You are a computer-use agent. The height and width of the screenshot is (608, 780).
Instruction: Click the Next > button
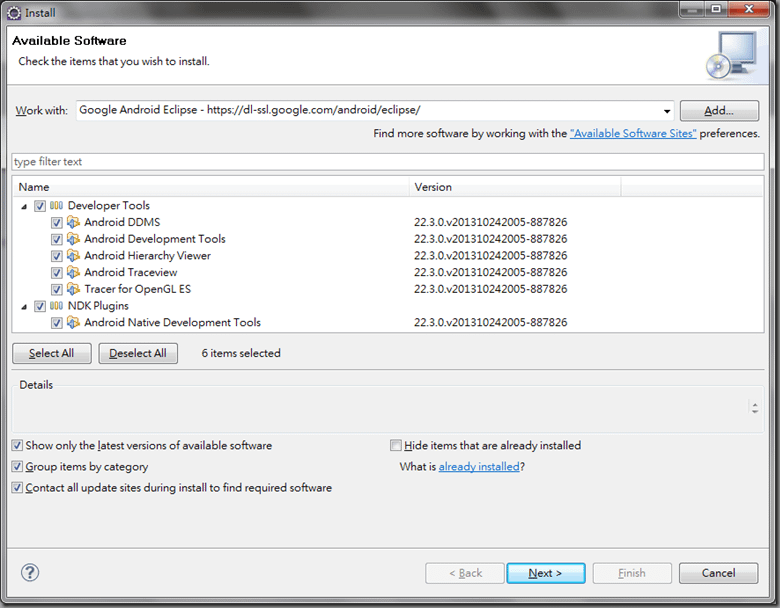pos(545,573)
